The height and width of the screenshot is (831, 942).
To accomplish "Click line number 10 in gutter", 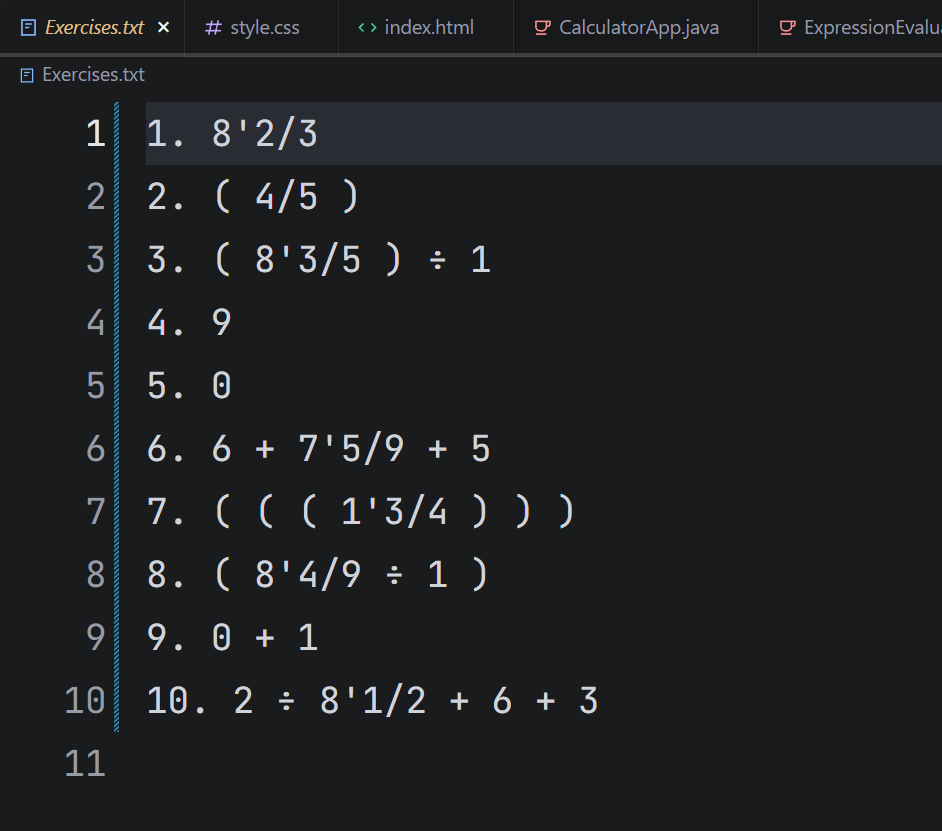I will click(85, 701).
